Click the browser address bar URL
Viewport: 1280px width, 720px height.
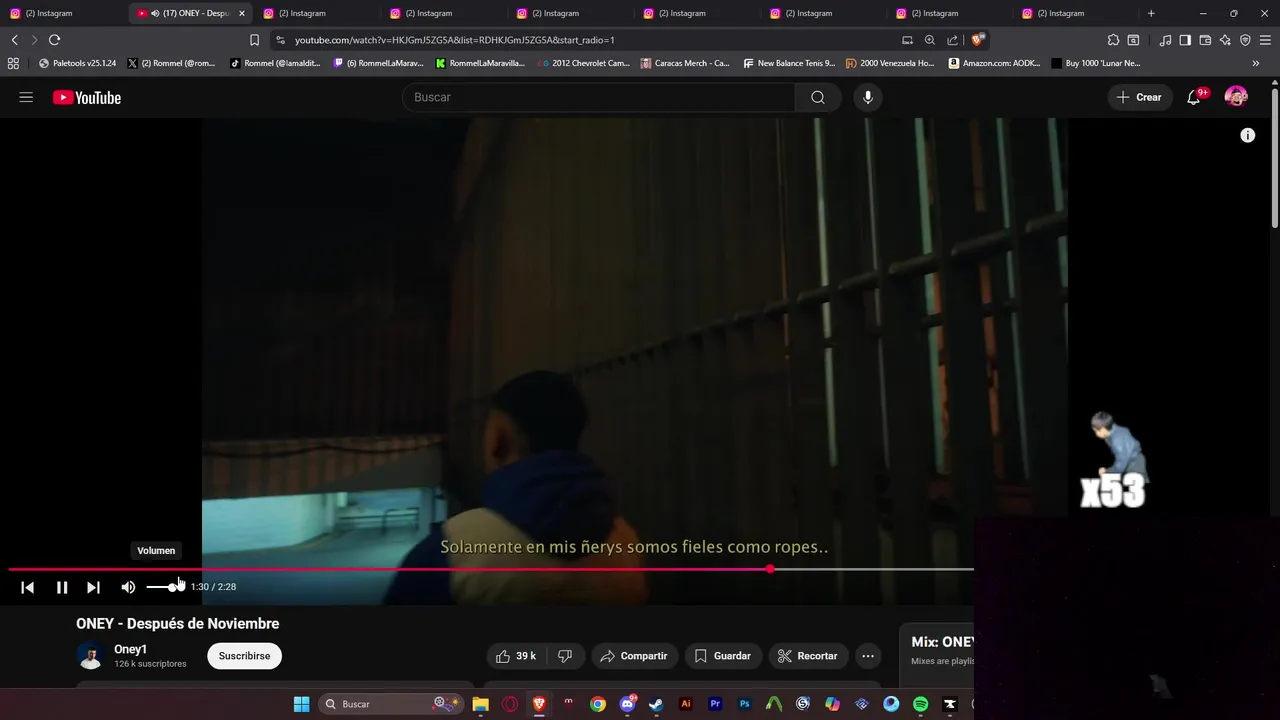455,40
